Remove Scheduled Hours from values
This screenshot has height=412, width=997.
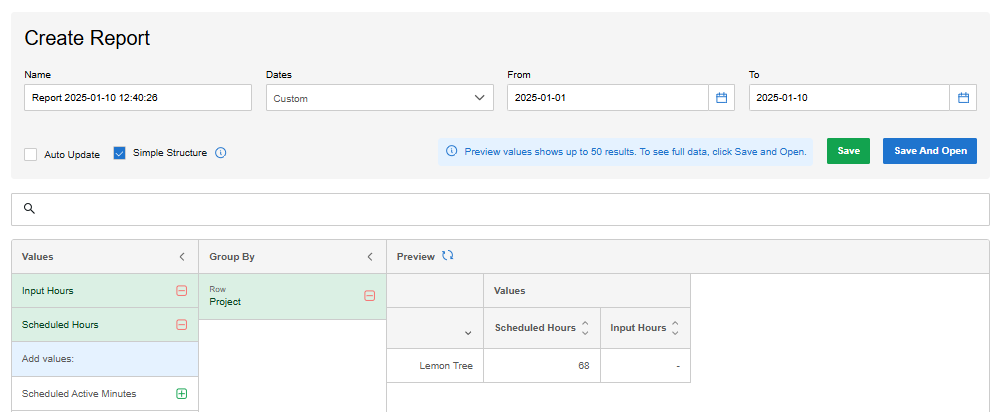tap(181, 325)
